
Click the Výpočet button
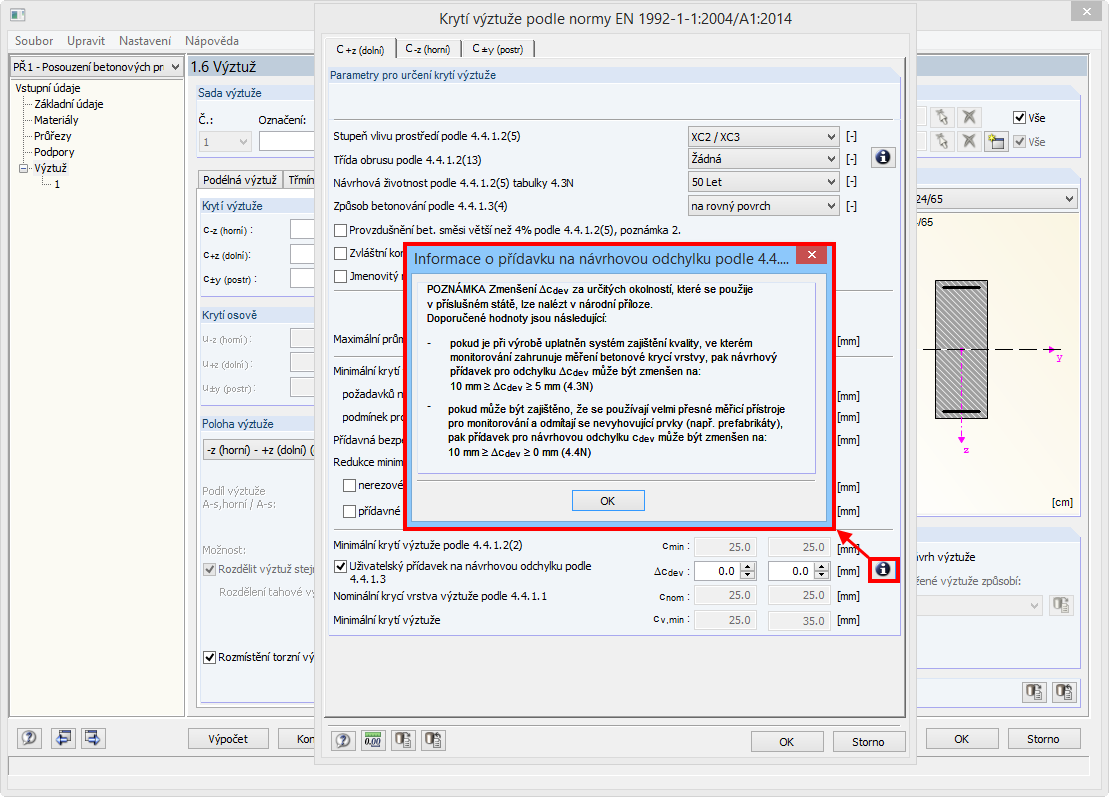[228, 738]
